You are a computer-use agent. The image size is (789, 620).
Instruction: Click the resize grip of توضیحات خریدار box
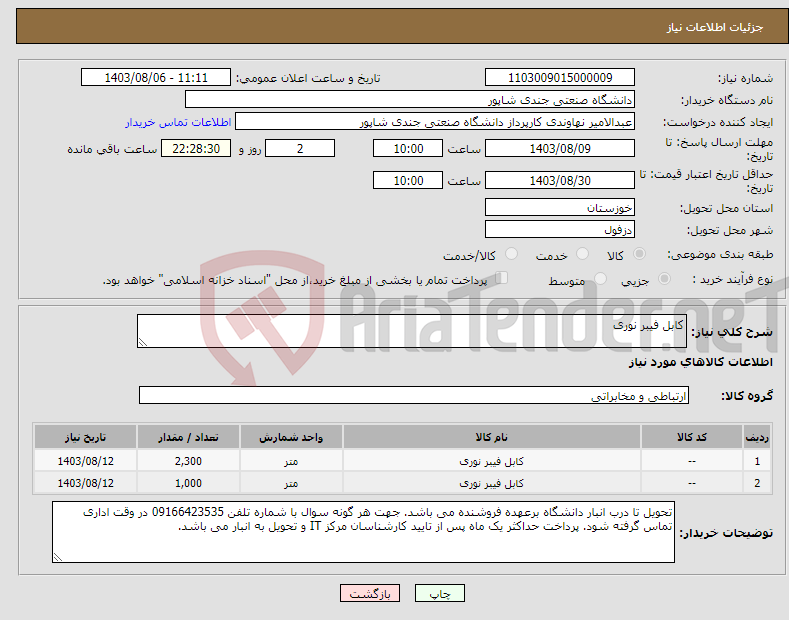coord(58,557)
